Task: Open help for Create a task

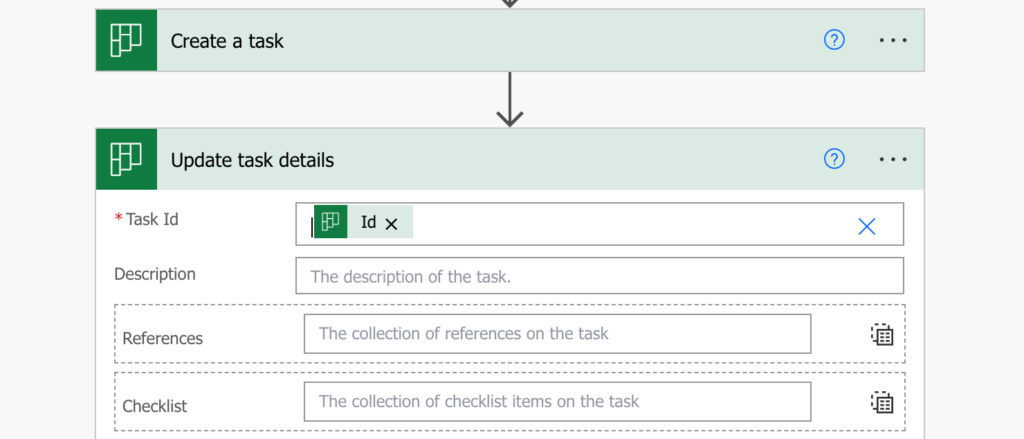Action: tap(834, 41)
